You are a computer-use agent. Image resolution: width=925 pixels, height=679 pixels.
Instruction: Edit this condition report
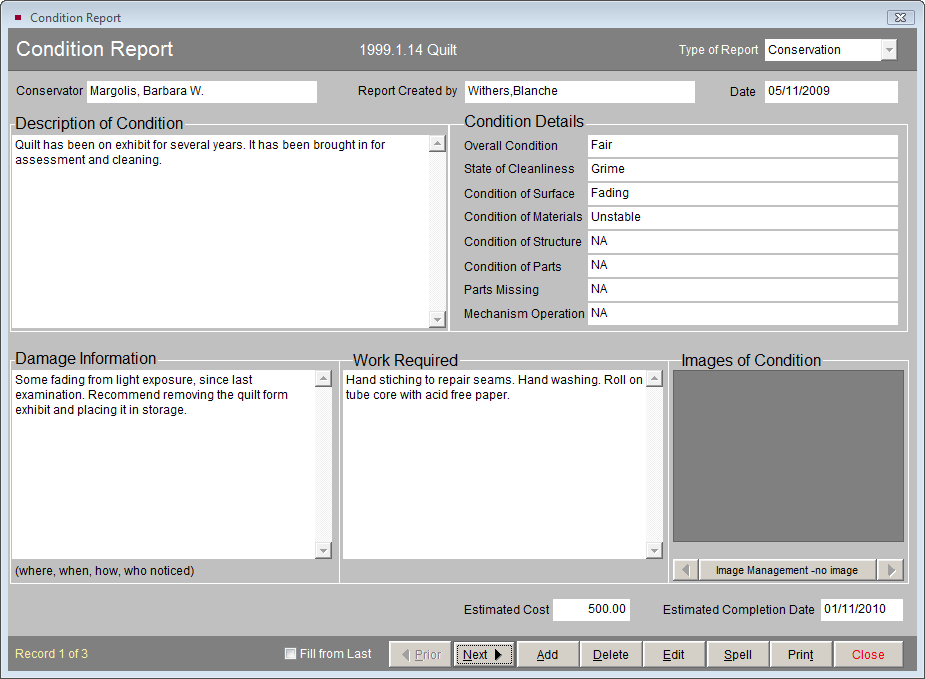tap(674, 654)
